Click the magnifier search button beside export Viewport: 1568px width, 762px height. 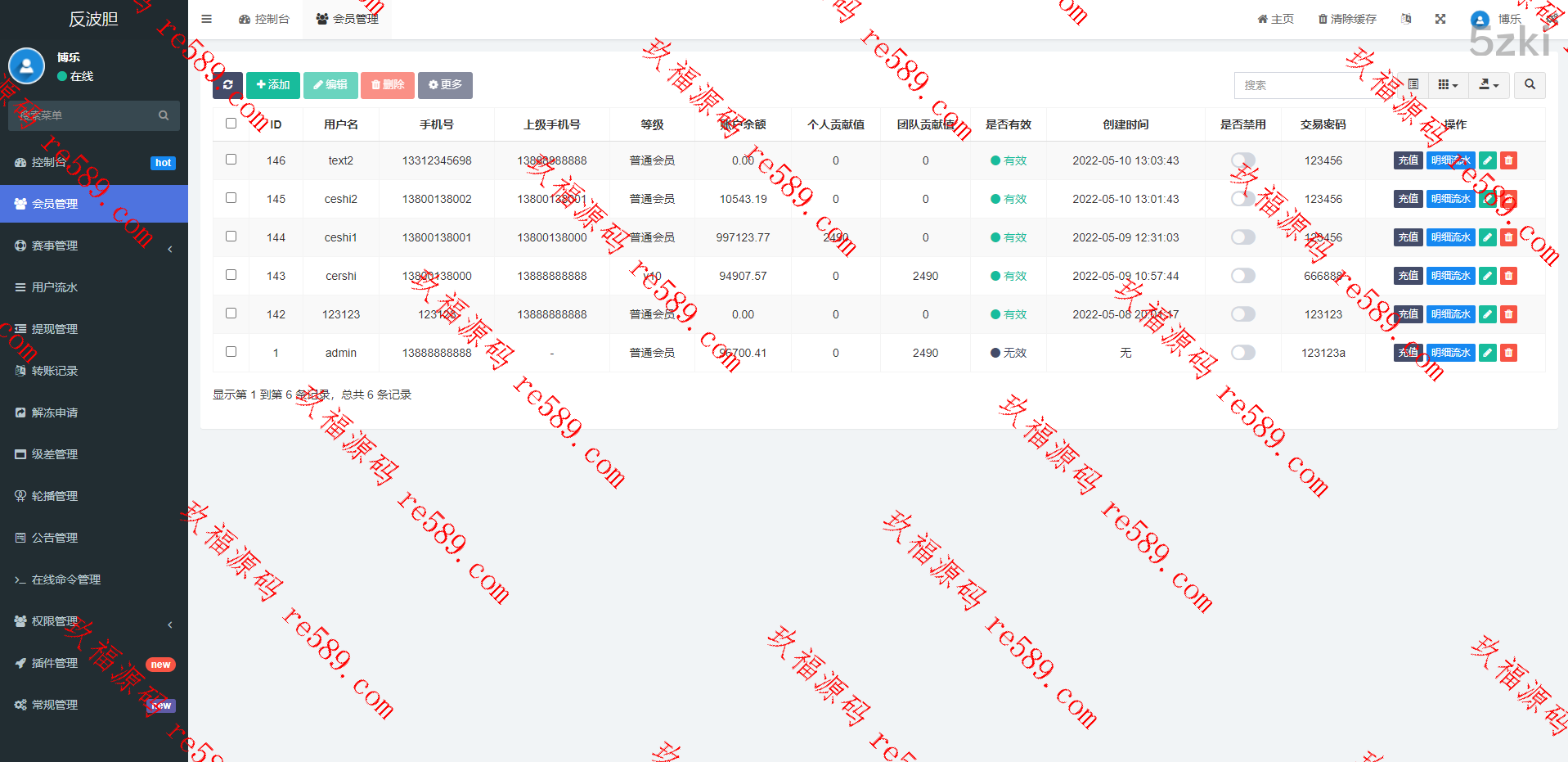pos(1529,85)
